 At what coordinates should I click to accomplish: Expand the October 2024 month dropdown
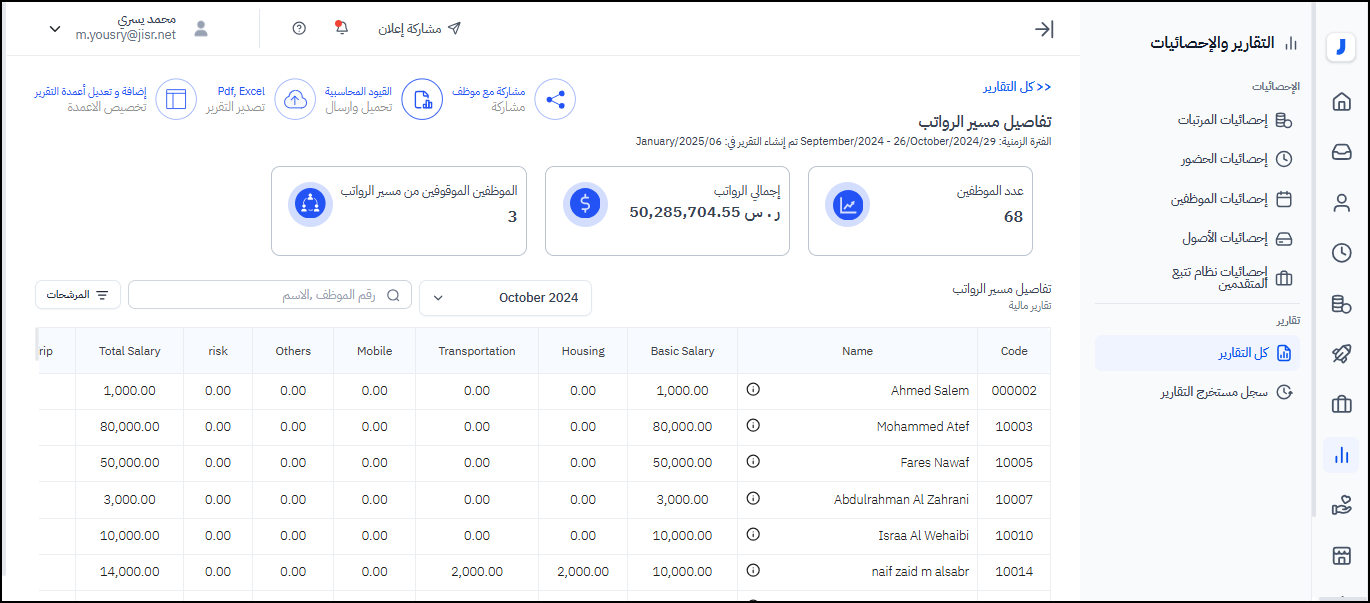(x=506, y=297)
